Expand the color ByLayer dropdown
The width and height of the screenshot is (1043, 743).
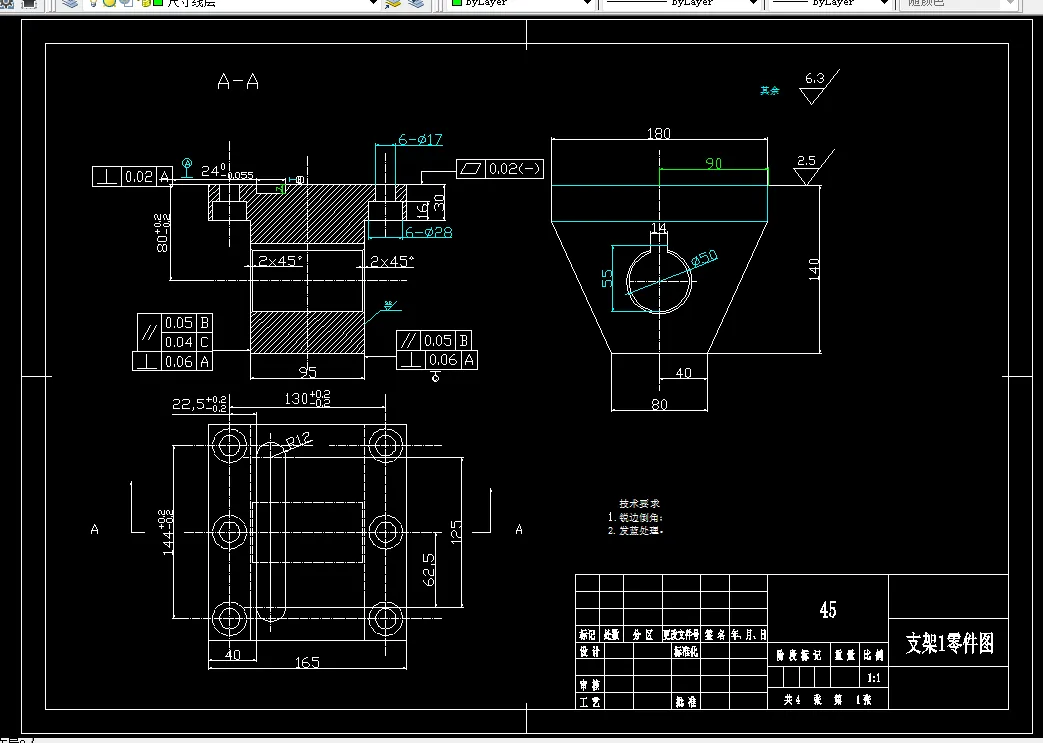(x=588, y=3)
